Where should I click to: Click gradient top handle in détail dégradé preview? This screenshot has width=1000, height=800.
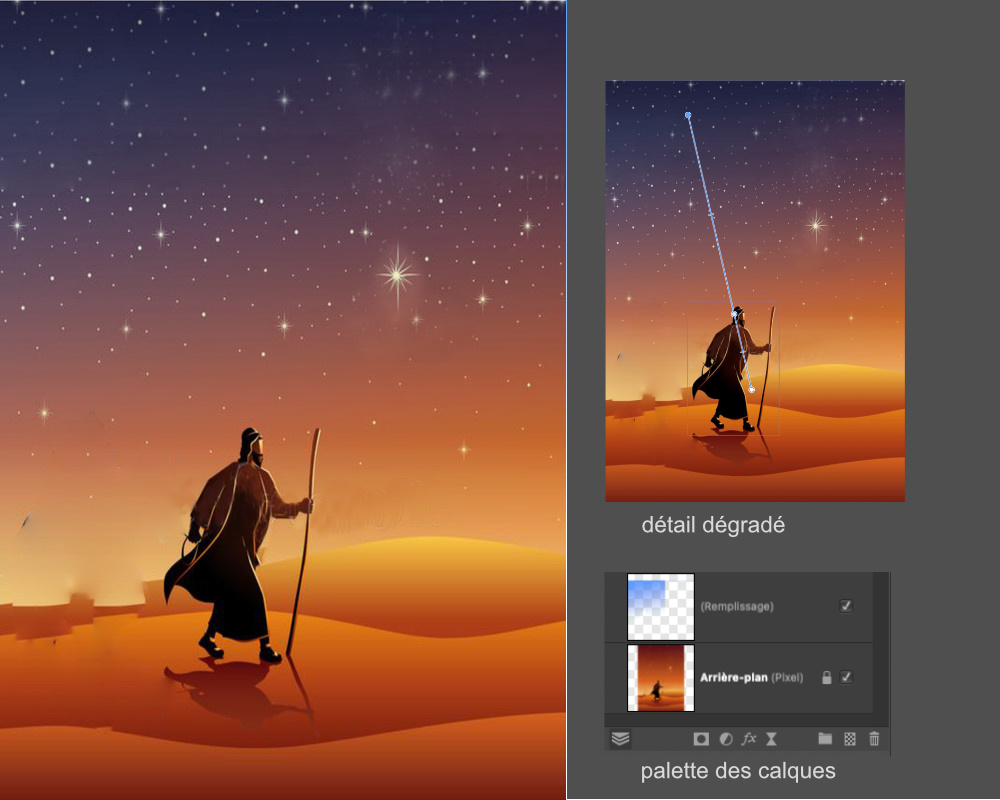pos(688,115)
